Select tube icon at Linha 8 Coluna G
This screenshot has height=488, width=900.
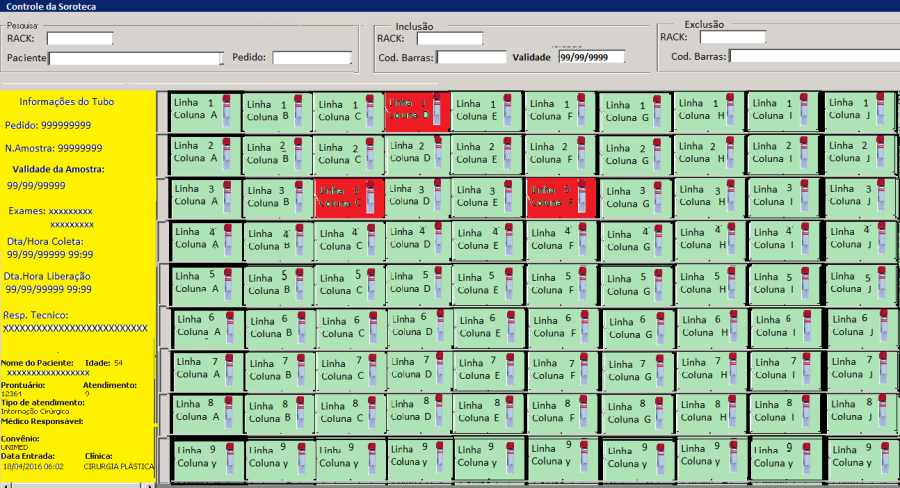click(660, 413)
